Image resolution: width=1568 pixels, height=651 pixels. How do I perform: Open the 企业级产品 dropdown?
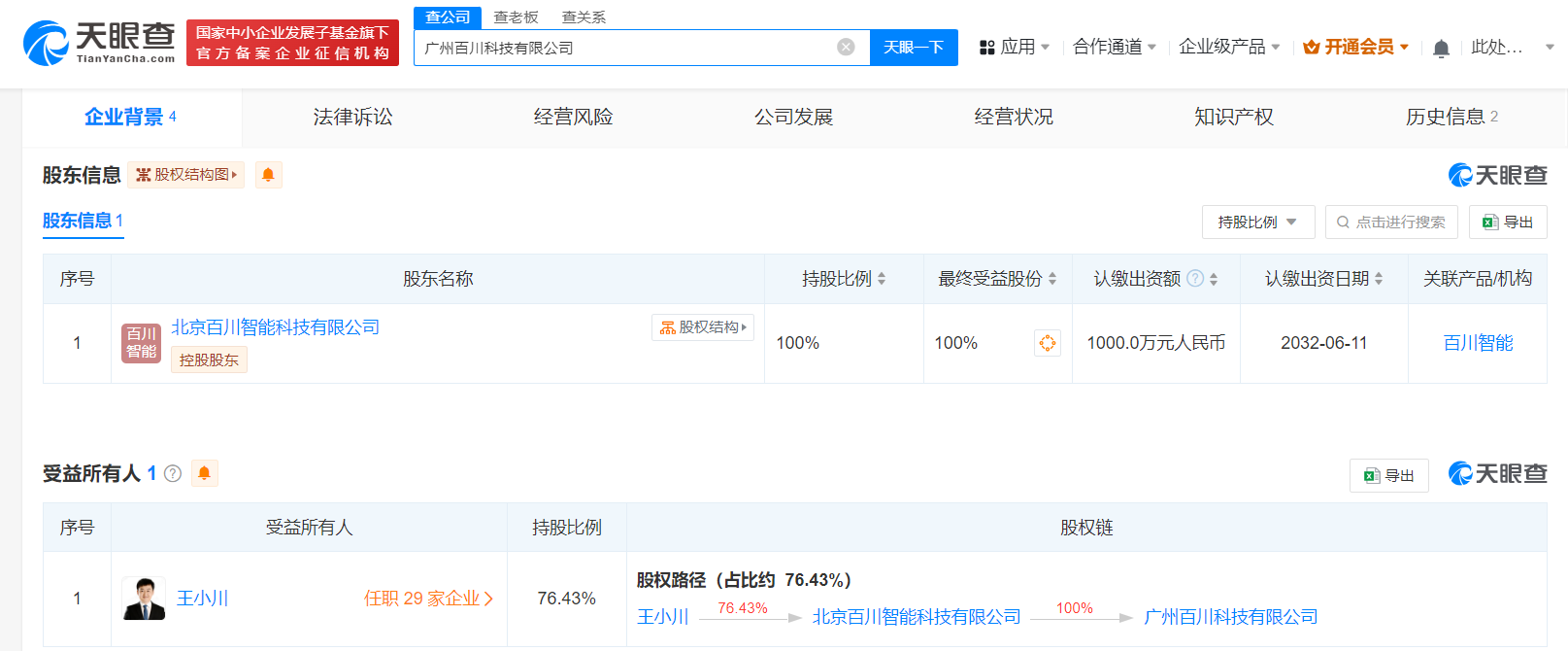(x=1229, y=47)
